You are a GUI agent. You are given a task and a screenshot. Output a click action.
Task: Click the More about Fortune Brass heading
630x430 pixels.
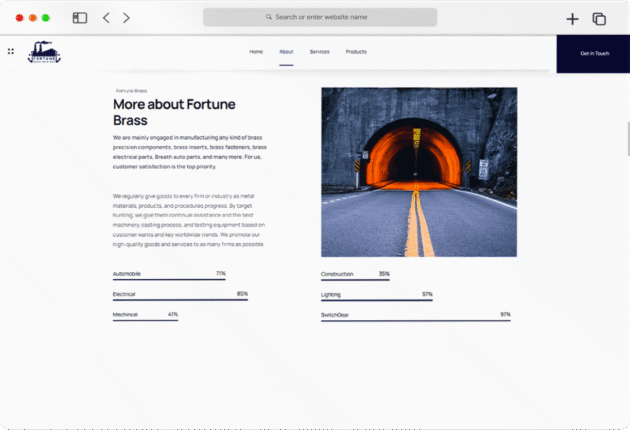[x=176, y=111]
